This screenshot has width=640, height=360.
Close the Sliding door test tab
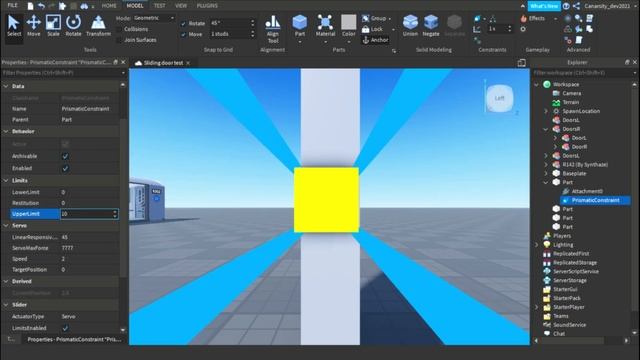tap(188, 63)
